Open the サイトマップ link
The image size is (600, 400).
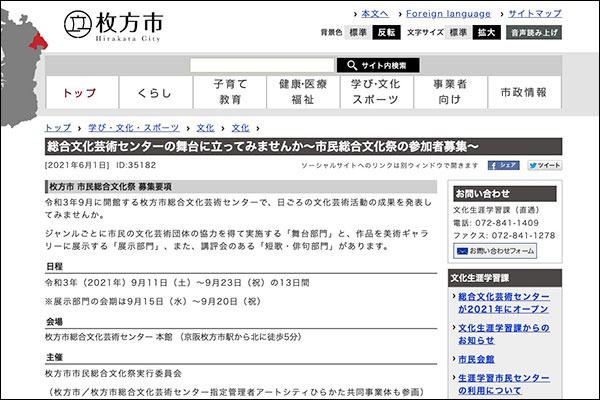535,13
